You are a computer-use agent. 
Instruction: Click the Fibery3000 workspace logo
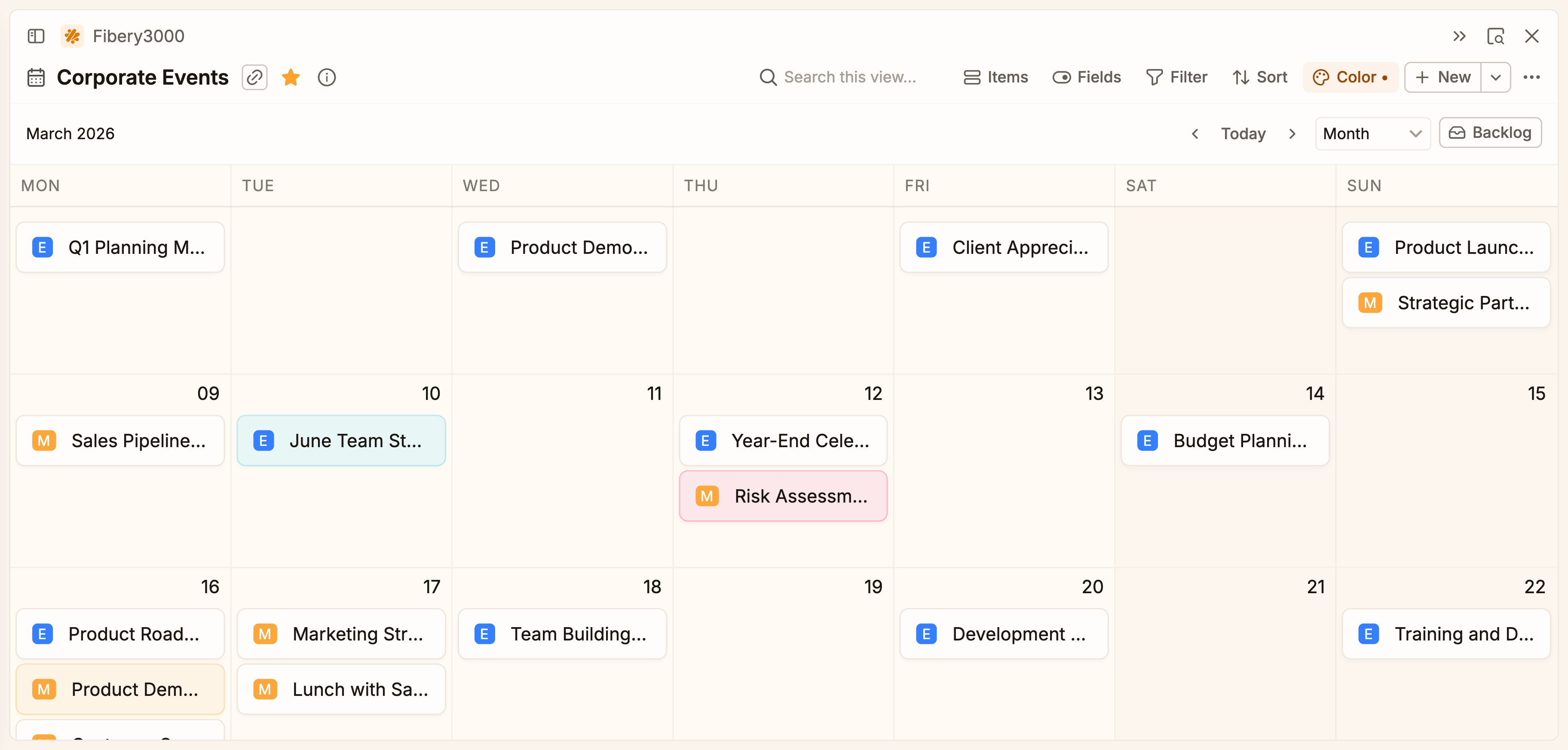click(x=72, y=36)
